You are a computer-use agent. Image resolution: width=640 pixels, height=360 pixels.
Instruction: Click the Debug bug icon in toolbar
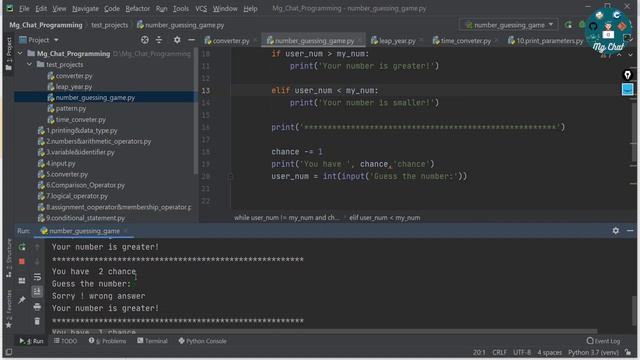click(x=582, y=25)
